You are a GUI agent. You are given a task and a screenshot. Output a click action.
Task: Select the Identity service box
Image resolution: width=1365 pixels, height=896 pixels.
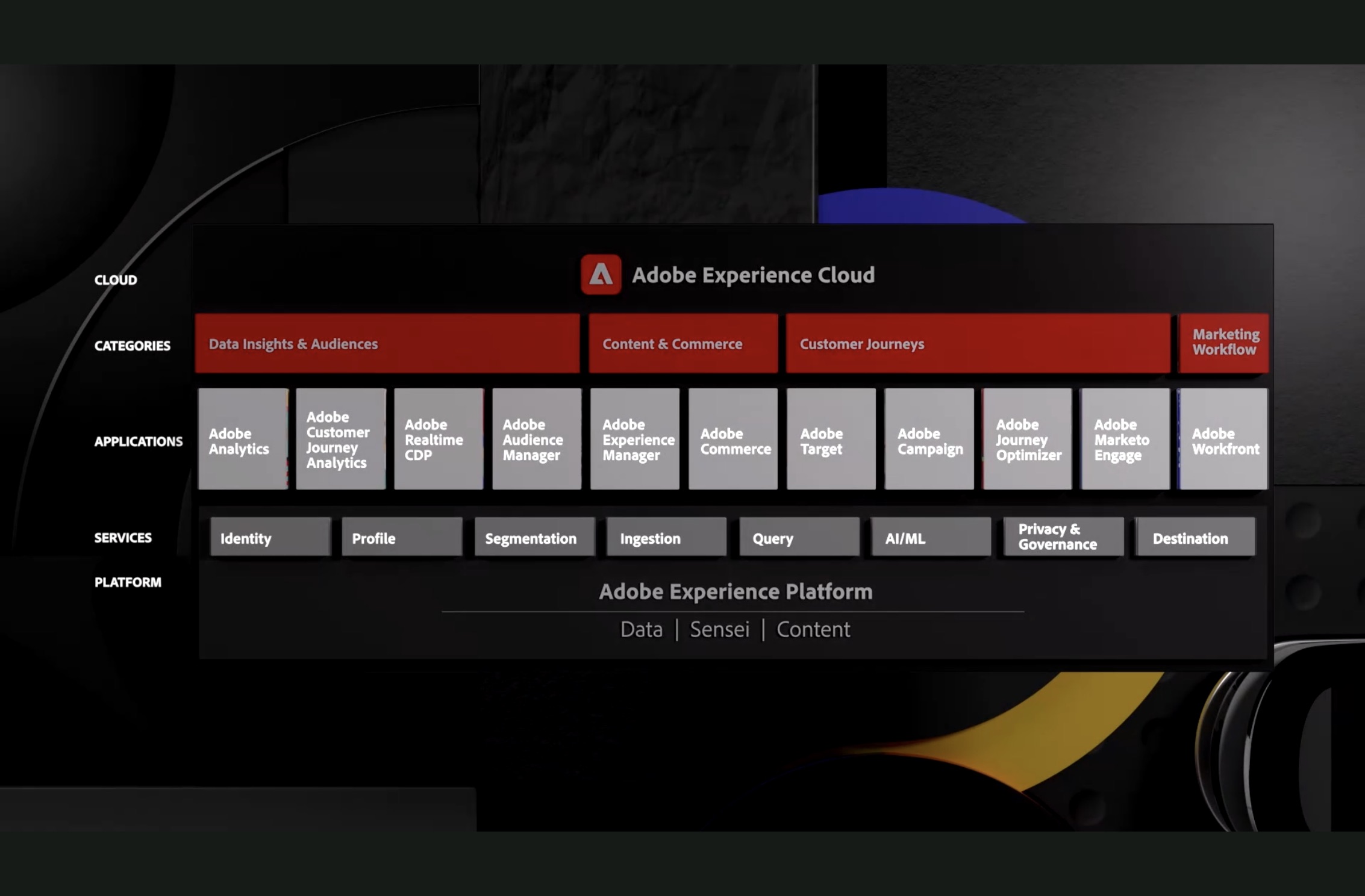[x=270, y=537]
